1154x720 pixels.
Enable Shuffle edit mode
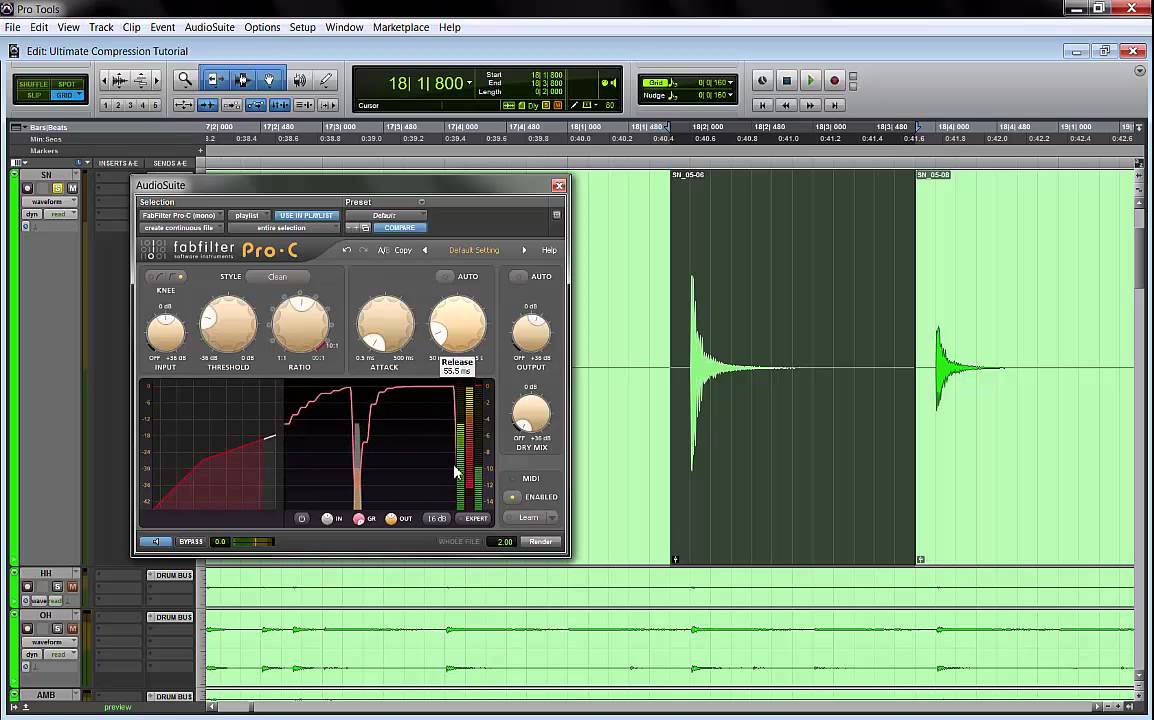click(33, 84)
